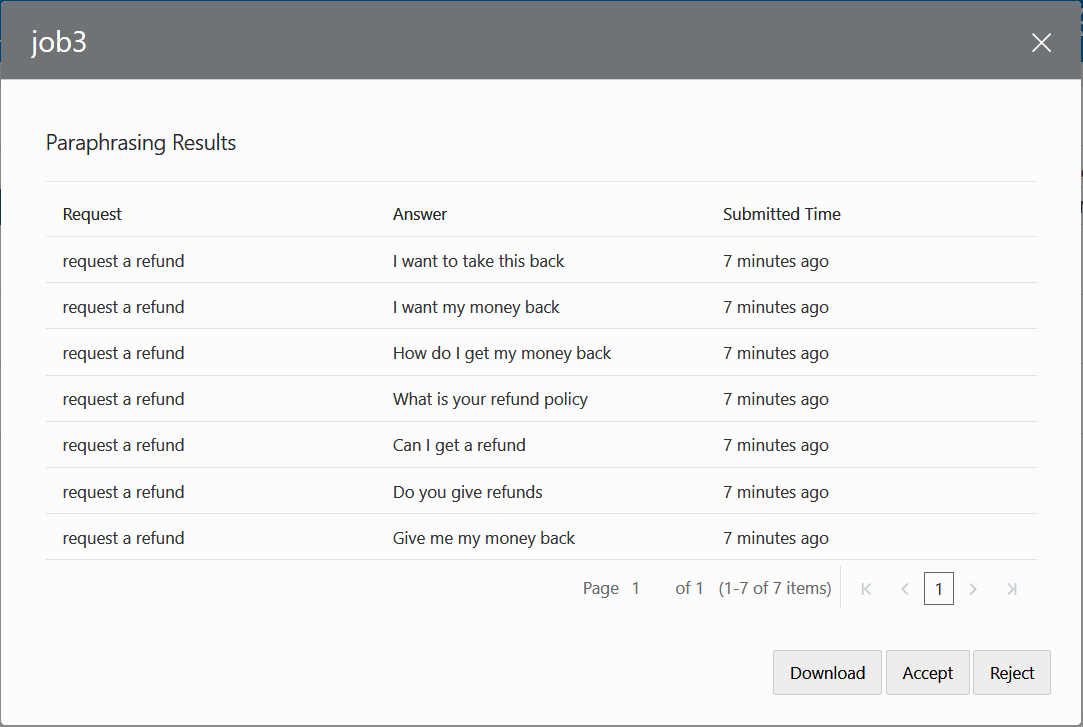The width and height of the screenshot is (1083, 727).
Task: Select the page number box showing 1
Action: [939, 588]
